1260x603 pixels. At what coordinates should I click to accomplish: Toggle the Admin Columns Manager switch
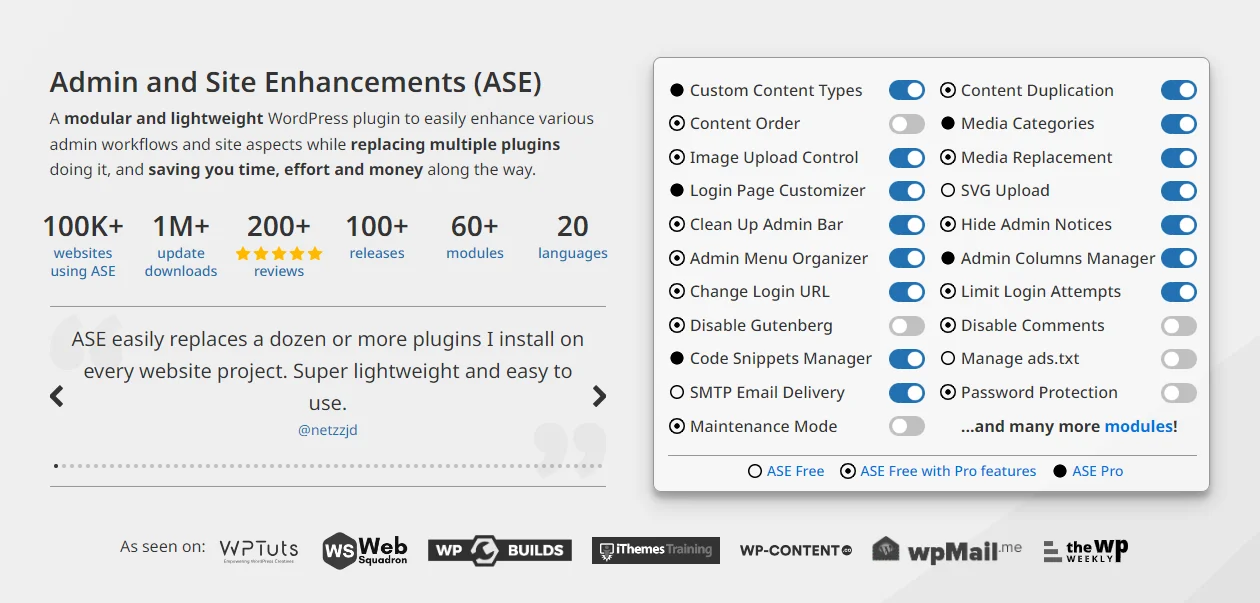(x=1179, y=258)
